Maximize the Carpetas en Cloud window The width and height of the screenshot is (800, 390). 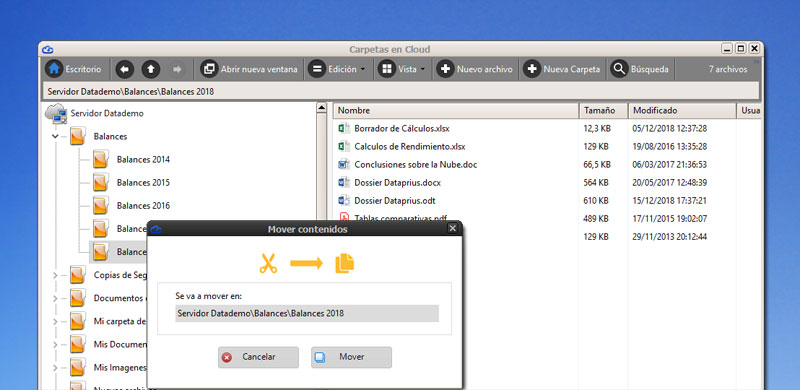tap(740, 49)
